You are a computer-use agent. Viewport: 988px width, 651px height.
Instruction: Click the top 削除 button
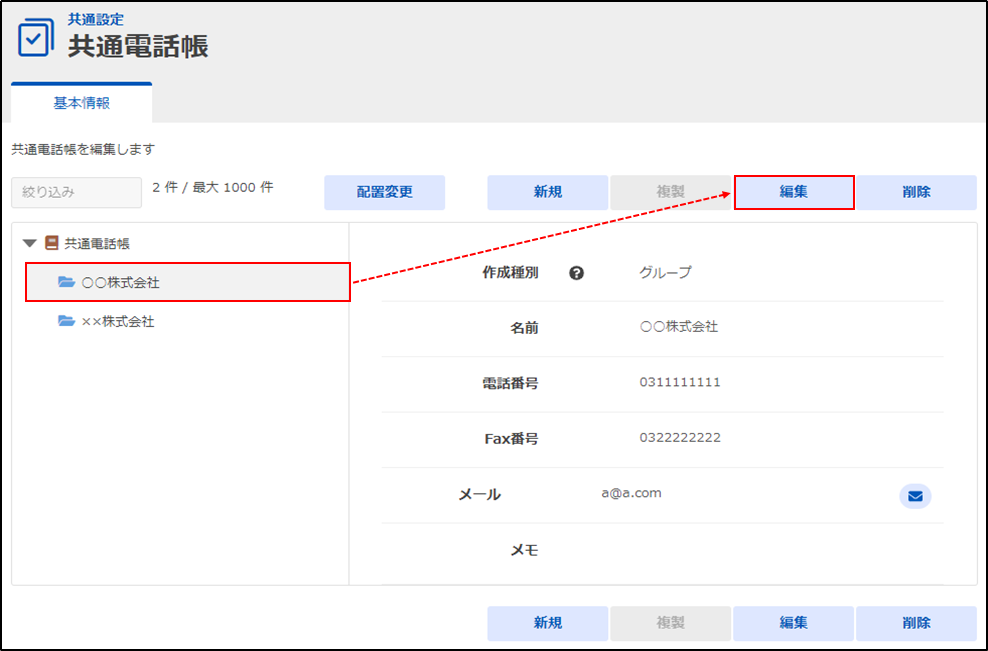[x=916, y=192]
